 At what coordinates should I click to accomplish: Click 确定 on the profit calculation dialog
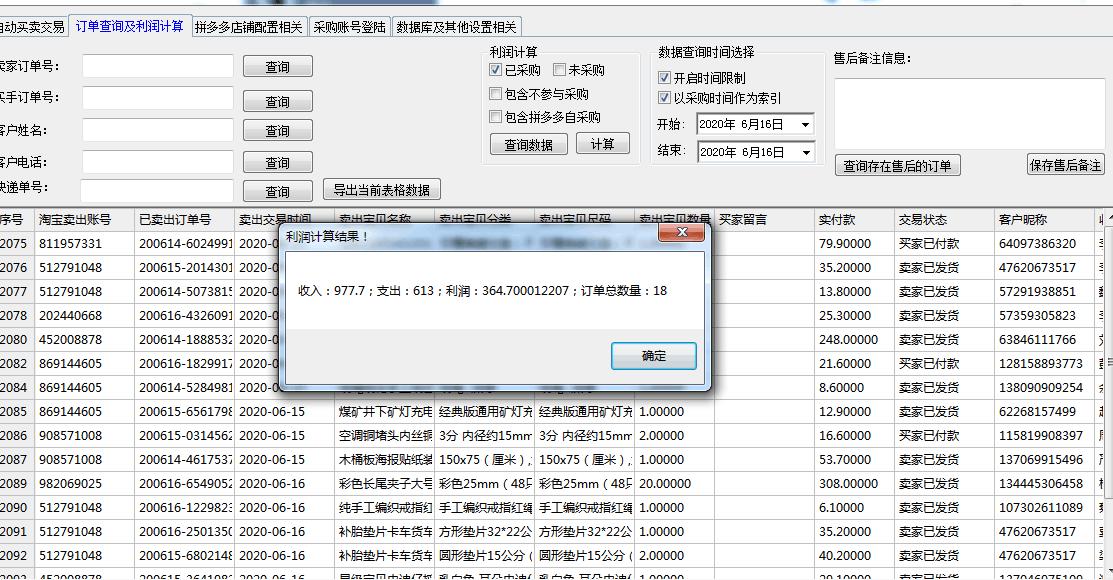click(x=653, y=355)
